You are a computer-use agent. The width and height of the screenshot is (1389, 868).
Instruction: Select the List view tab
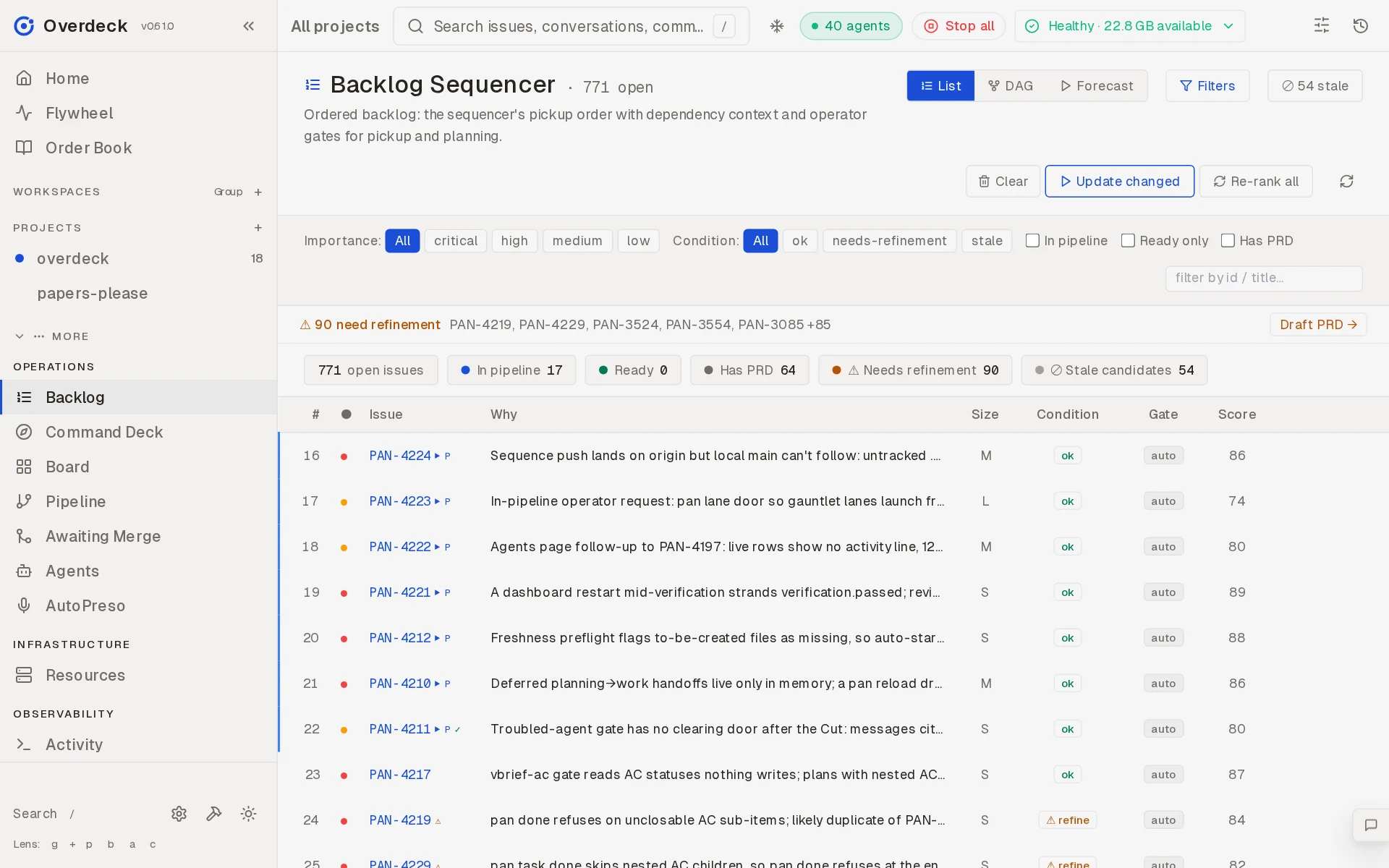coord(940,86)
